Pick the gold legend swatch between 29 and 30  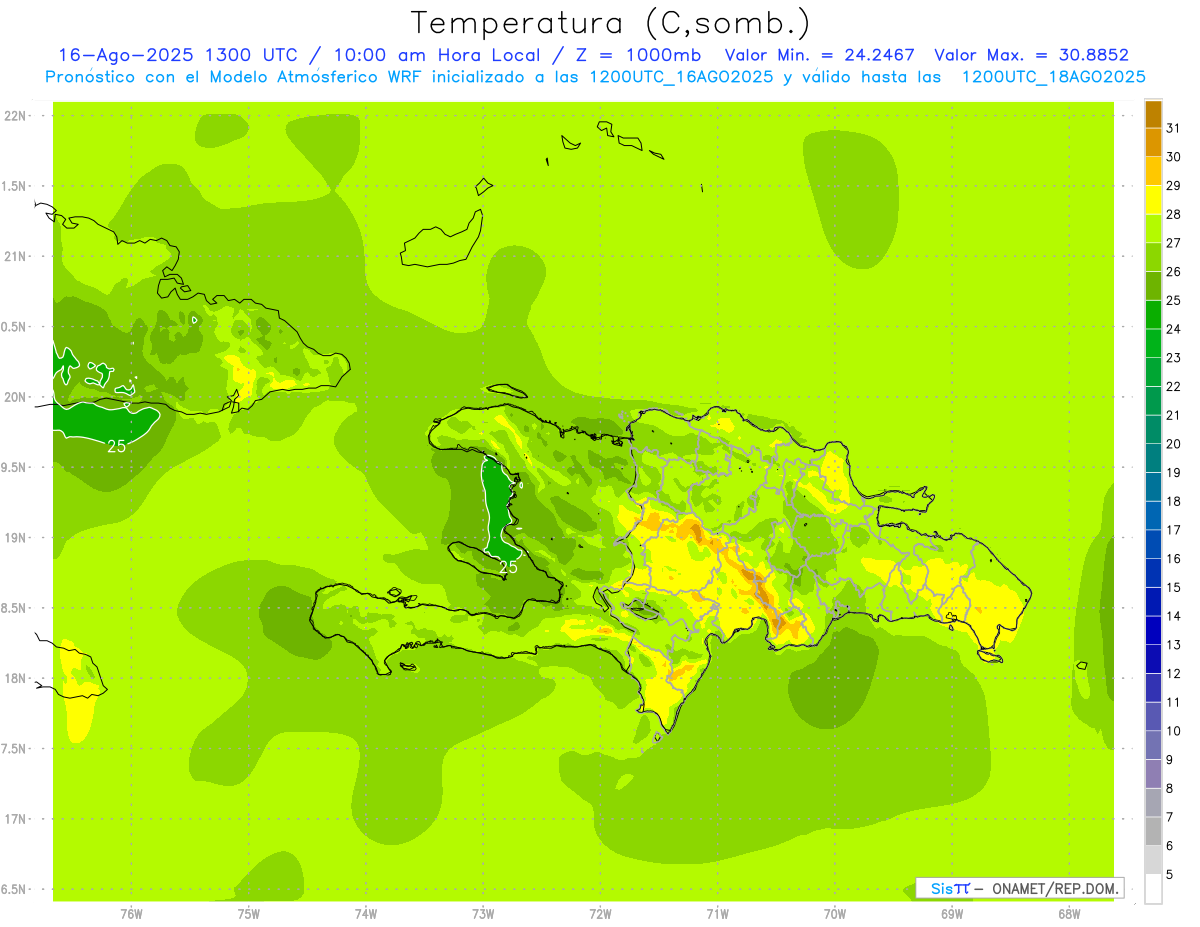[x=1153, y=171]
